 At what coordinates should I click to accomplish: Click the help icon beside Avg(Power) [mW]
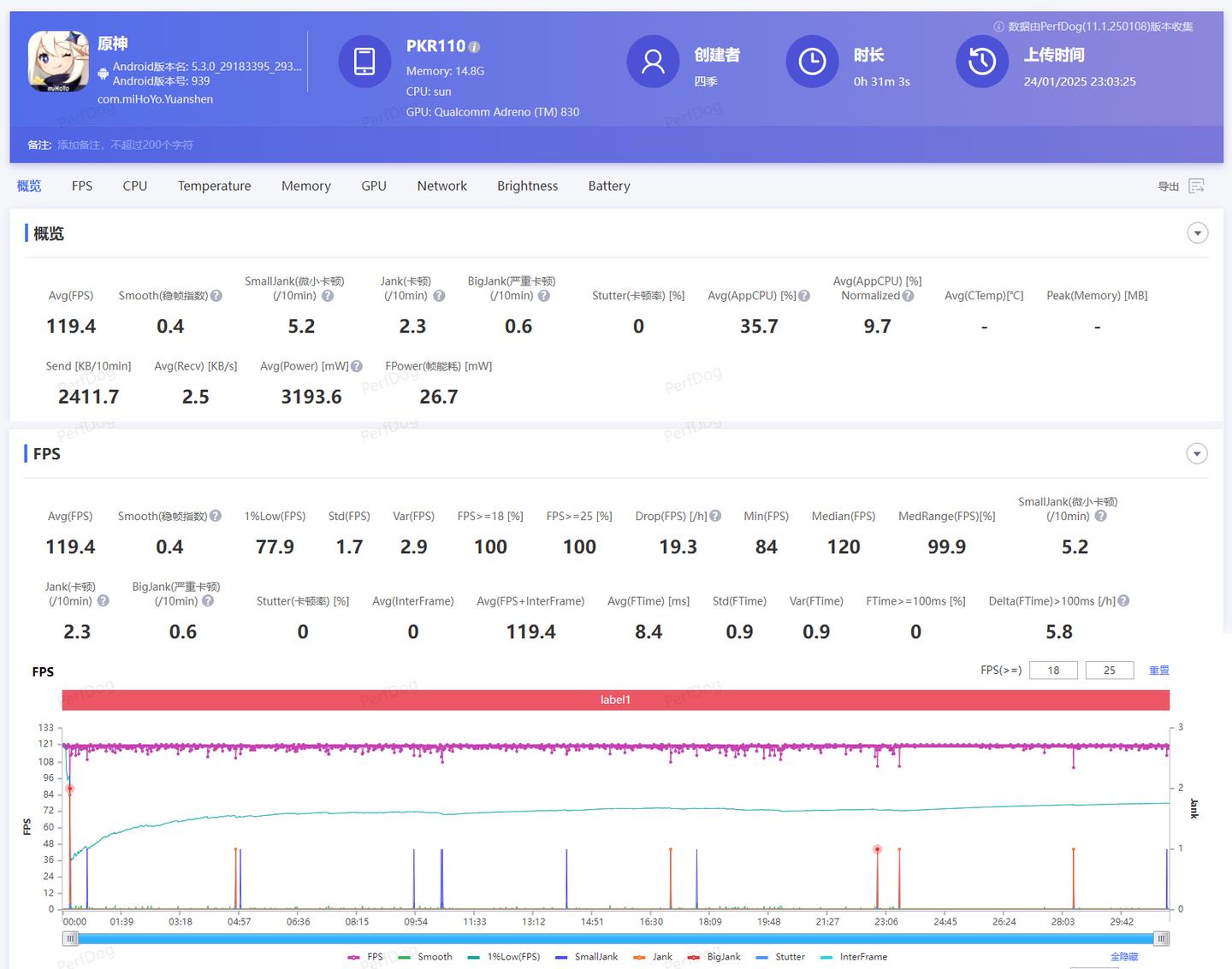[357, 366]
